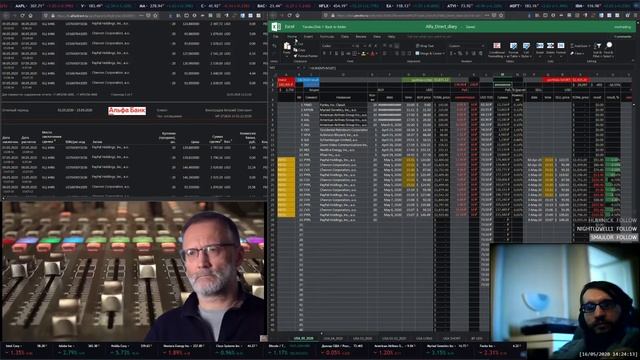Go home in the left browser window

tap(31, 15)
